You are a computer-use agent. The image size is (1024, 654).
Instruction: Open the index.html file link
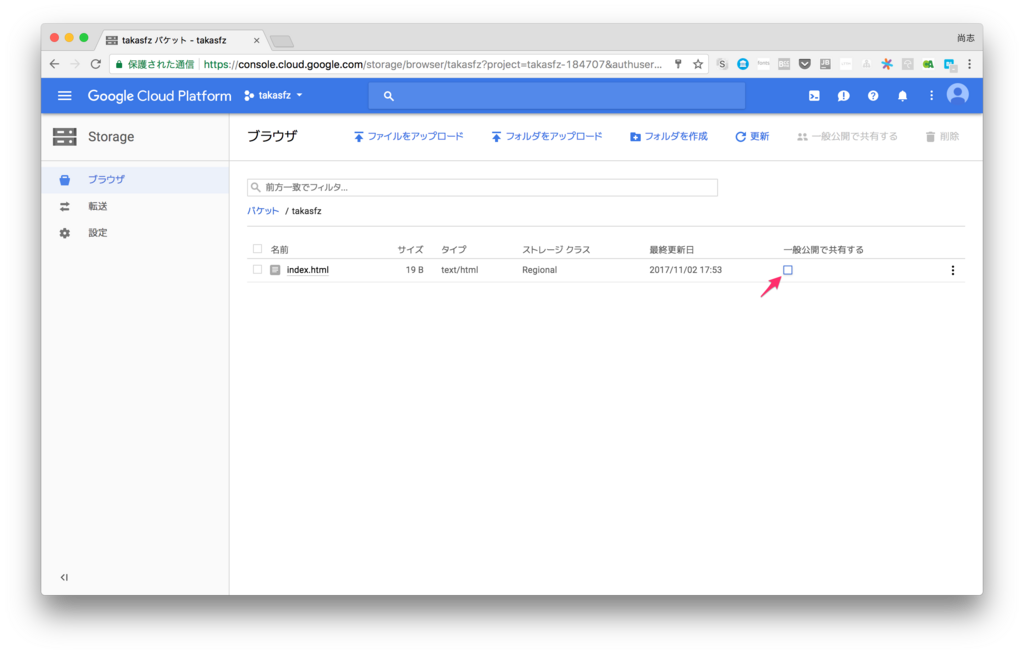308,270
